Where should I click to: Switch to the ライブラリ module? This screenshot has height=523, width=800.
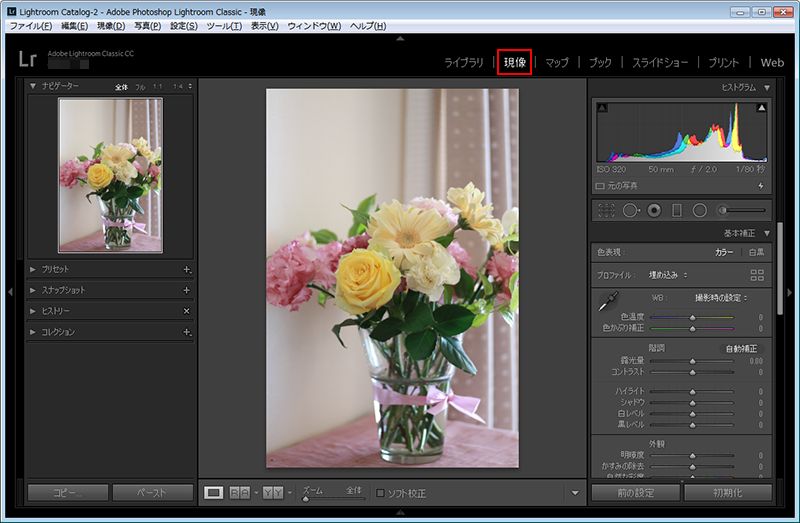tap(464, 62)
